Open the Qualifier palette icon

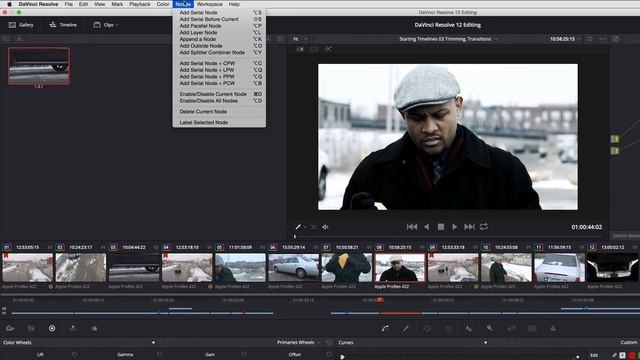406,328
